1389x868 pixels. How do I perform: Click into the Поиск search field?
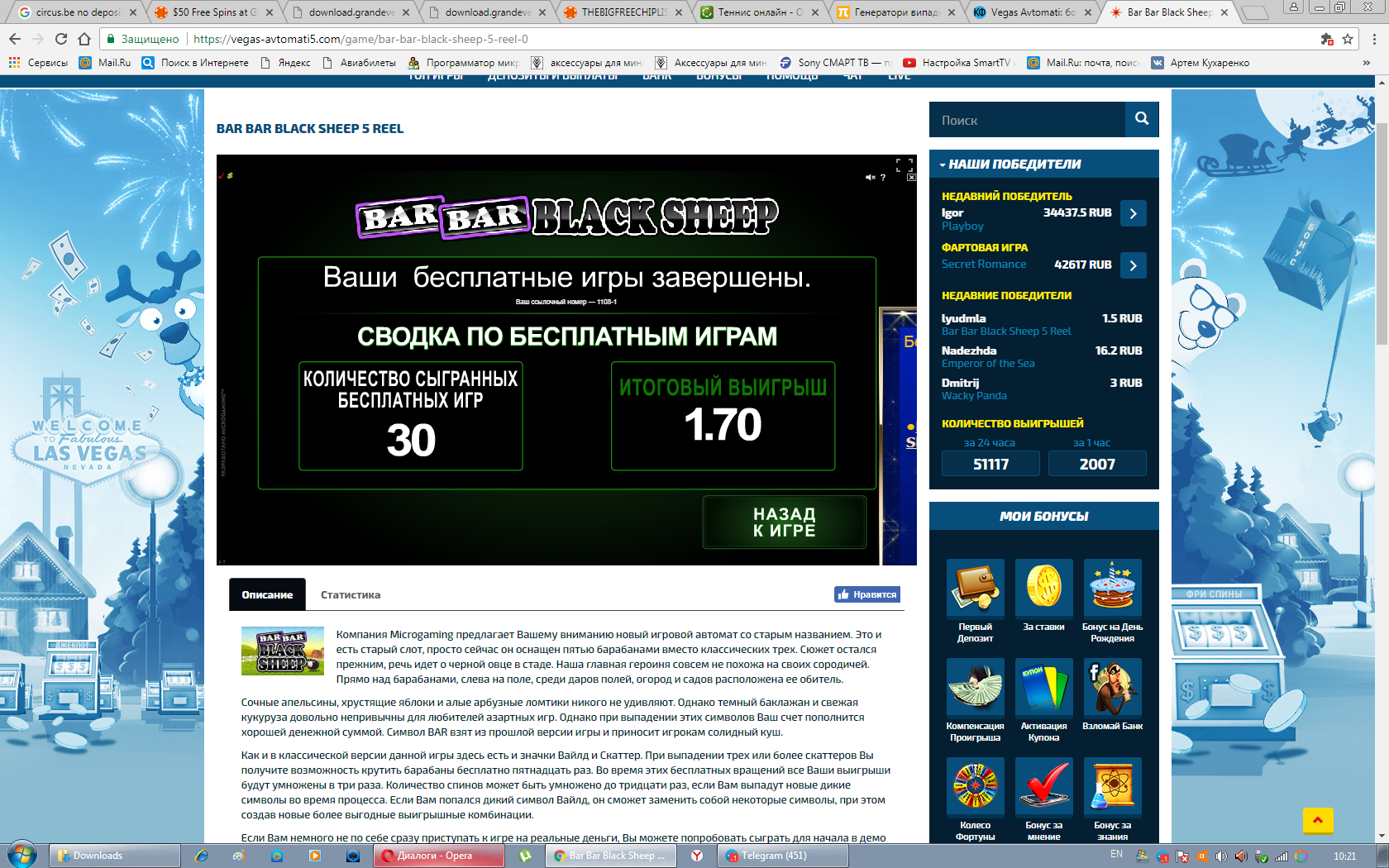pyautogui.click(x=1027, y=120)
